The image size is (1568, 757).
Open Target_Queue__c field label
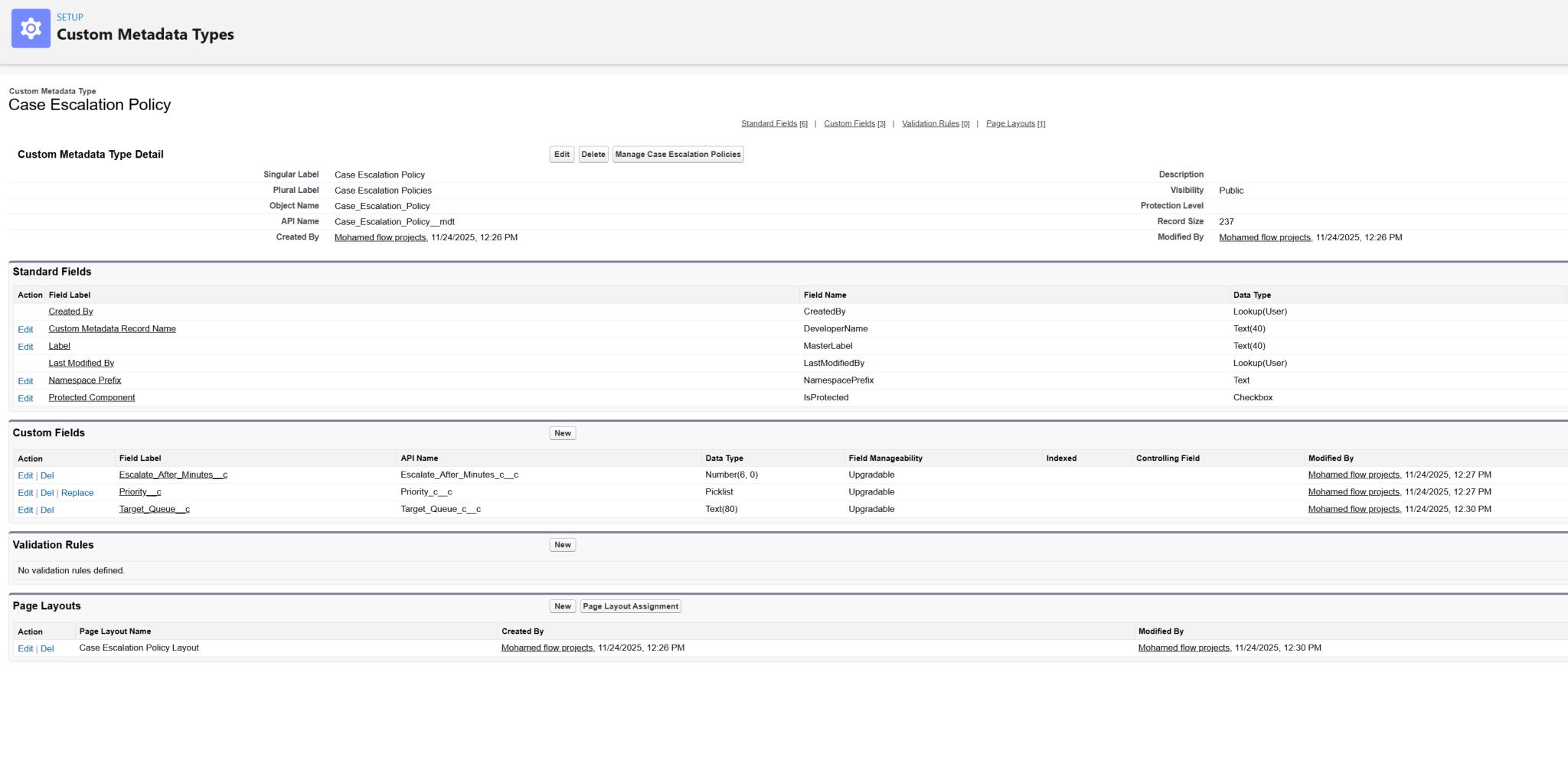154,509
